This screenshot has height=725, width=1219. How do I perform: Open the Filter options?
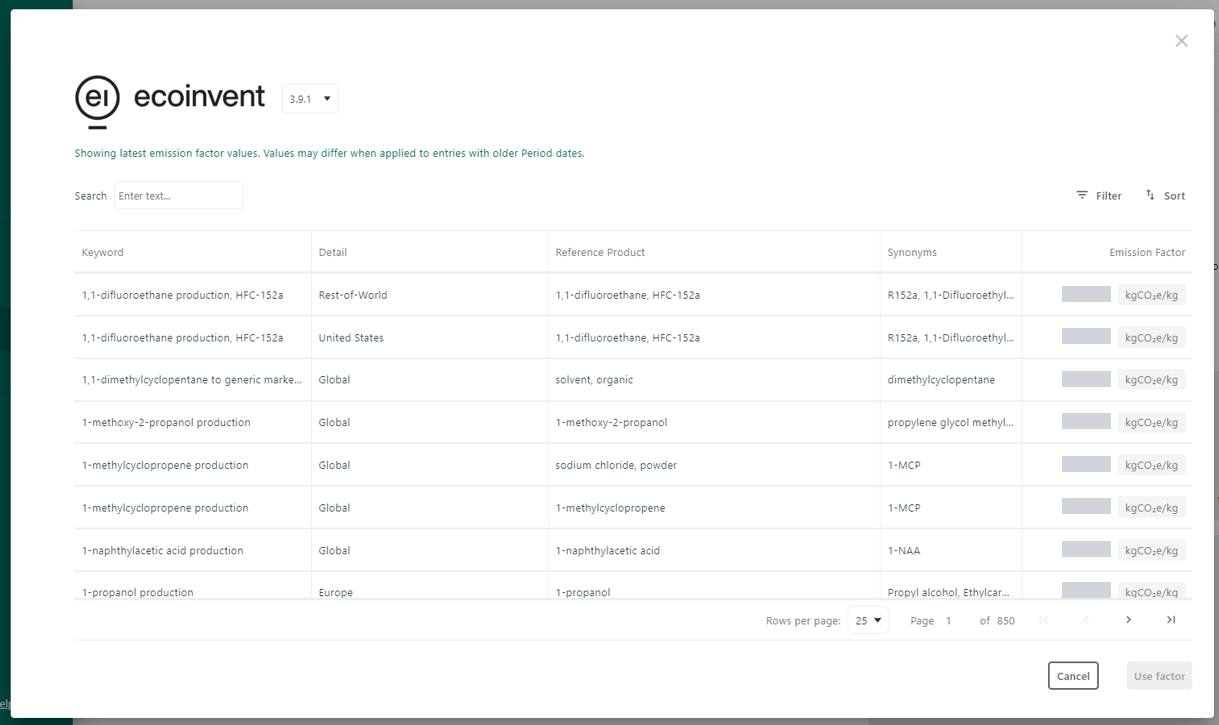(x=1099, y=196)
